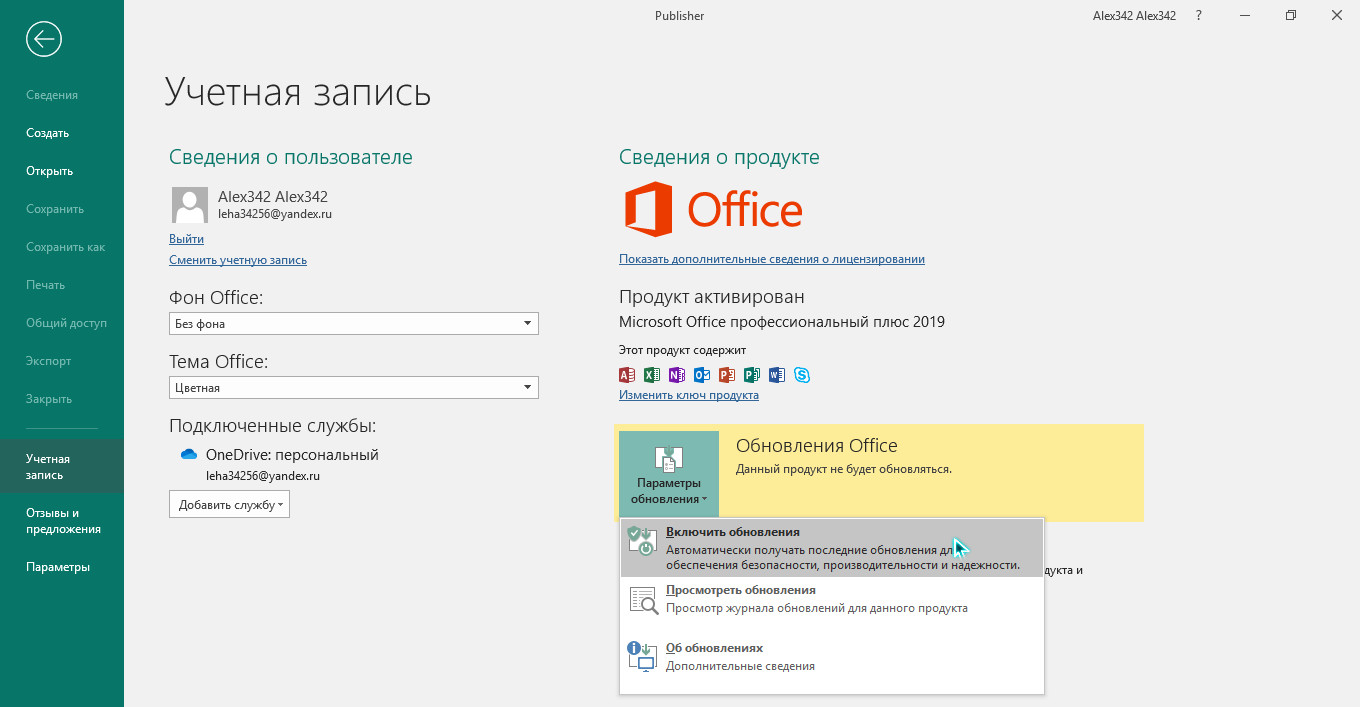This screenshot has height=707, width=1360.
Task: Click the Word product icon
Action: click(777, 375)
